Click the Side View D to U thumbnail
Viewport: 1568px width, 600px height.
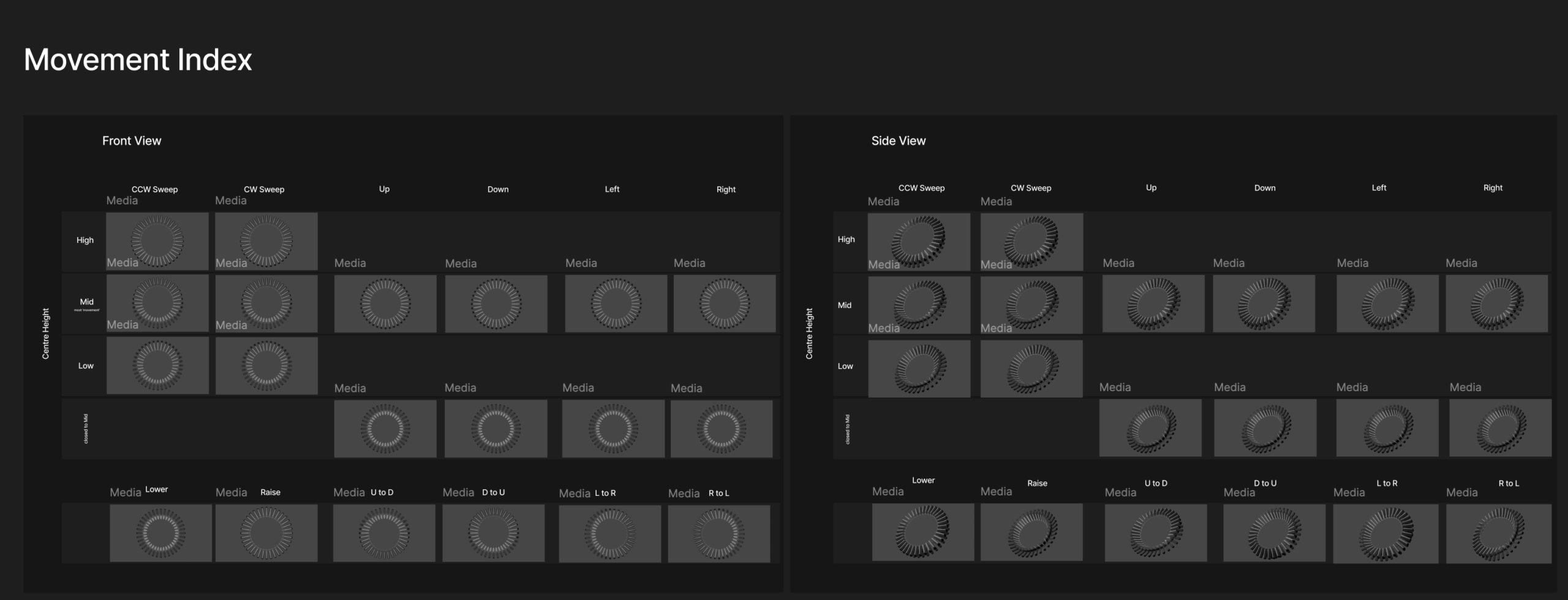[1273, 533]
